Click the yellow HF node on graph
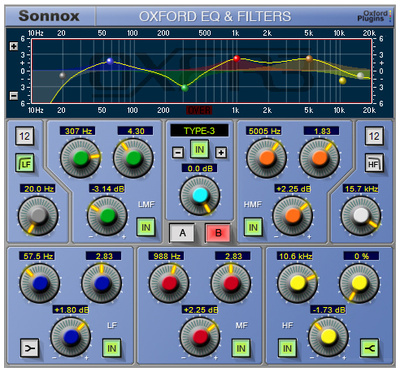 click(342, 80)
